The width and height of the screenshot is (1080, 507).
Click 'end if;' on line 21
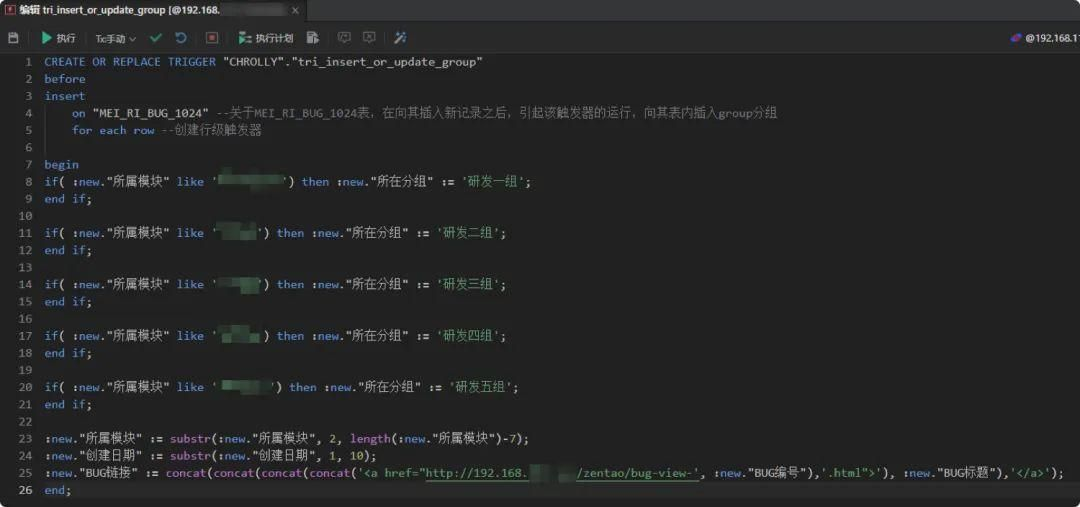(68, 404)
